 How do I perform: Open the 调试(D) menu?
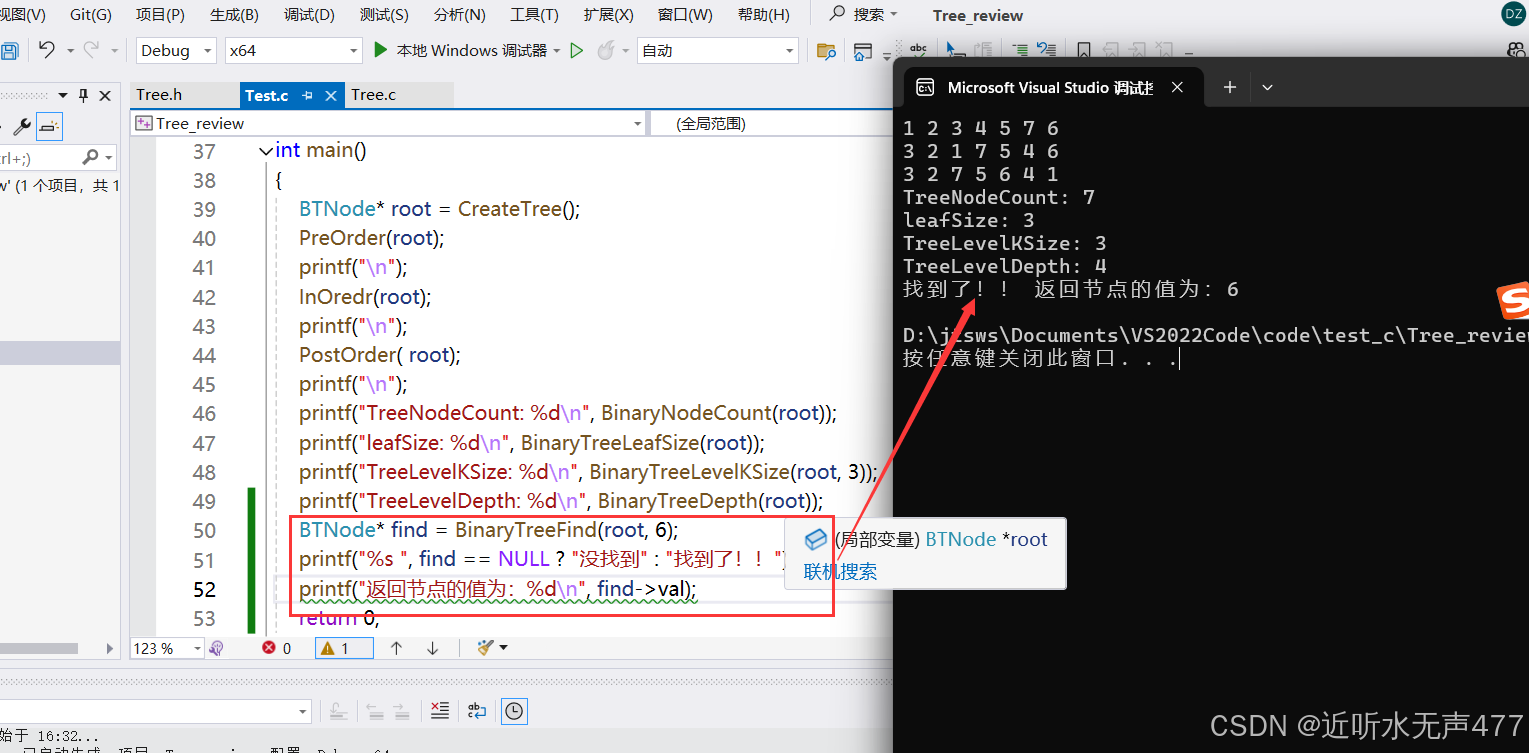click(309, 15)
